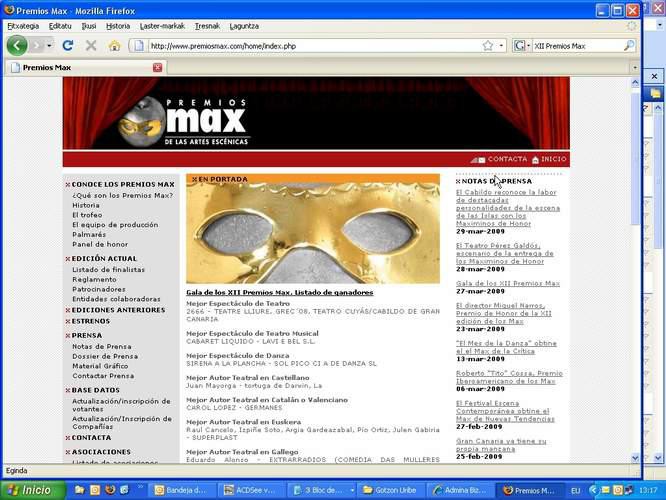The width and height of the screenshot is (666, 500).
Task: Open the Fitxategia menu
Action: (x=23, y=26)
